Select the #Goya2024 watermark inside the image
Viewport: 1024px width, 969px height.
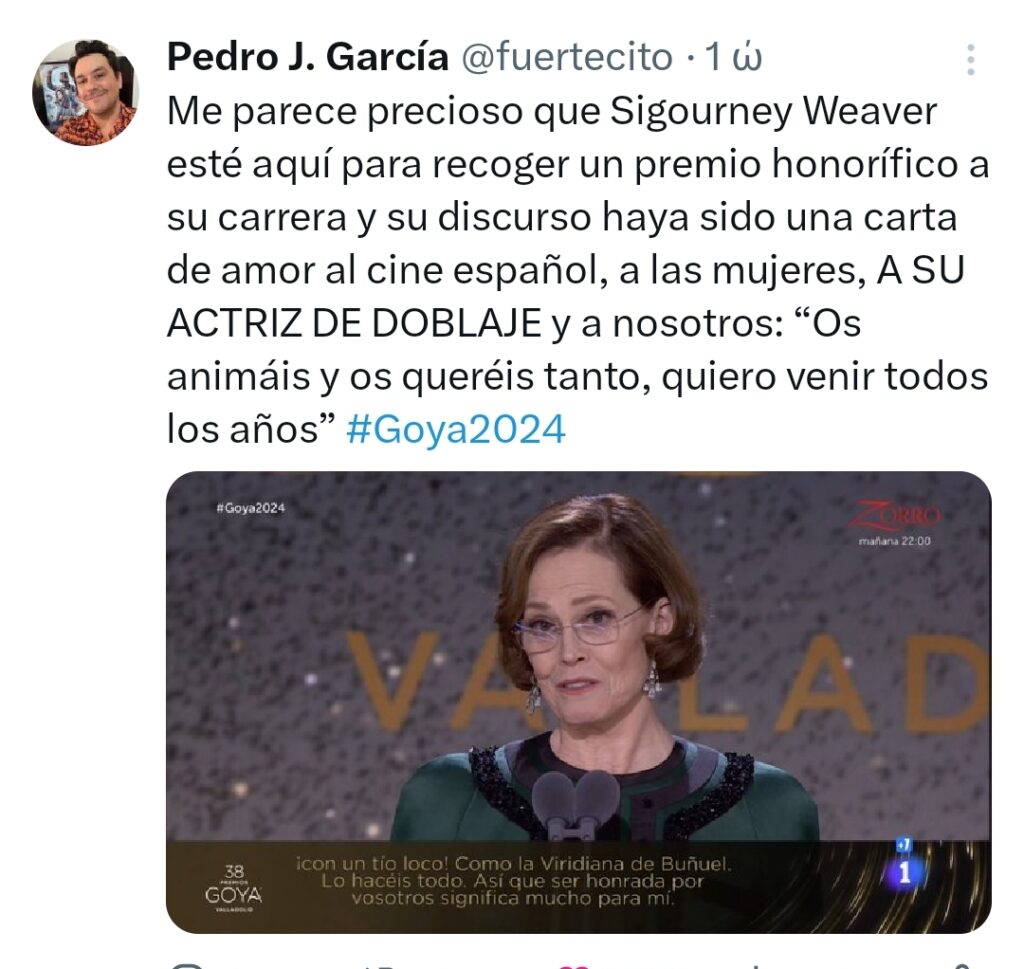click(250, 508)
